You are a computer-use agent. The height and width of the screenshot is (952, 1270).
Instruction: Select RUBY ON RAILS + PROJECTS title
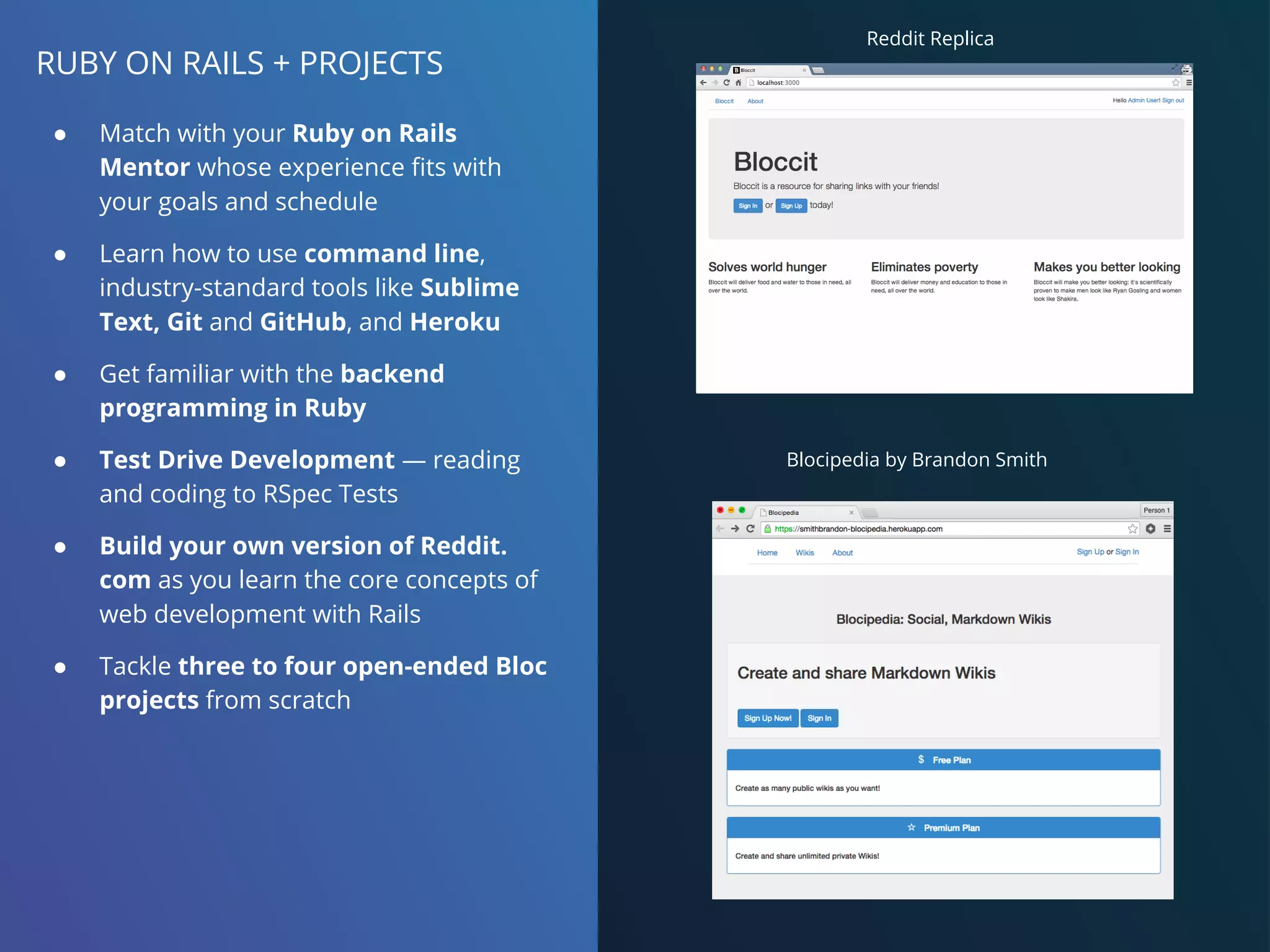coord(239,63)
